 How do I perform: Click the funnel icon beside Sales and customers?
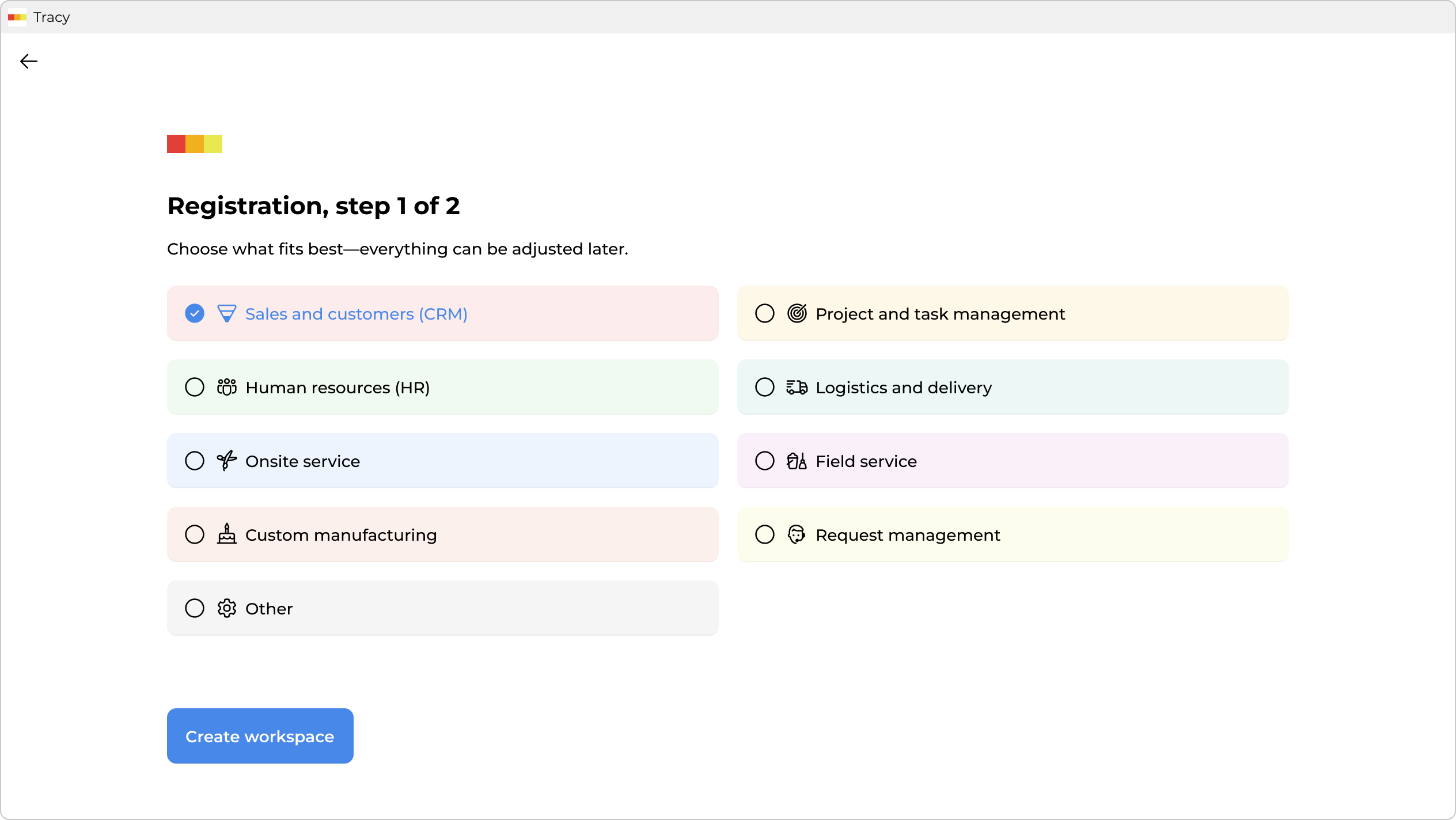(x=226, y=314)
